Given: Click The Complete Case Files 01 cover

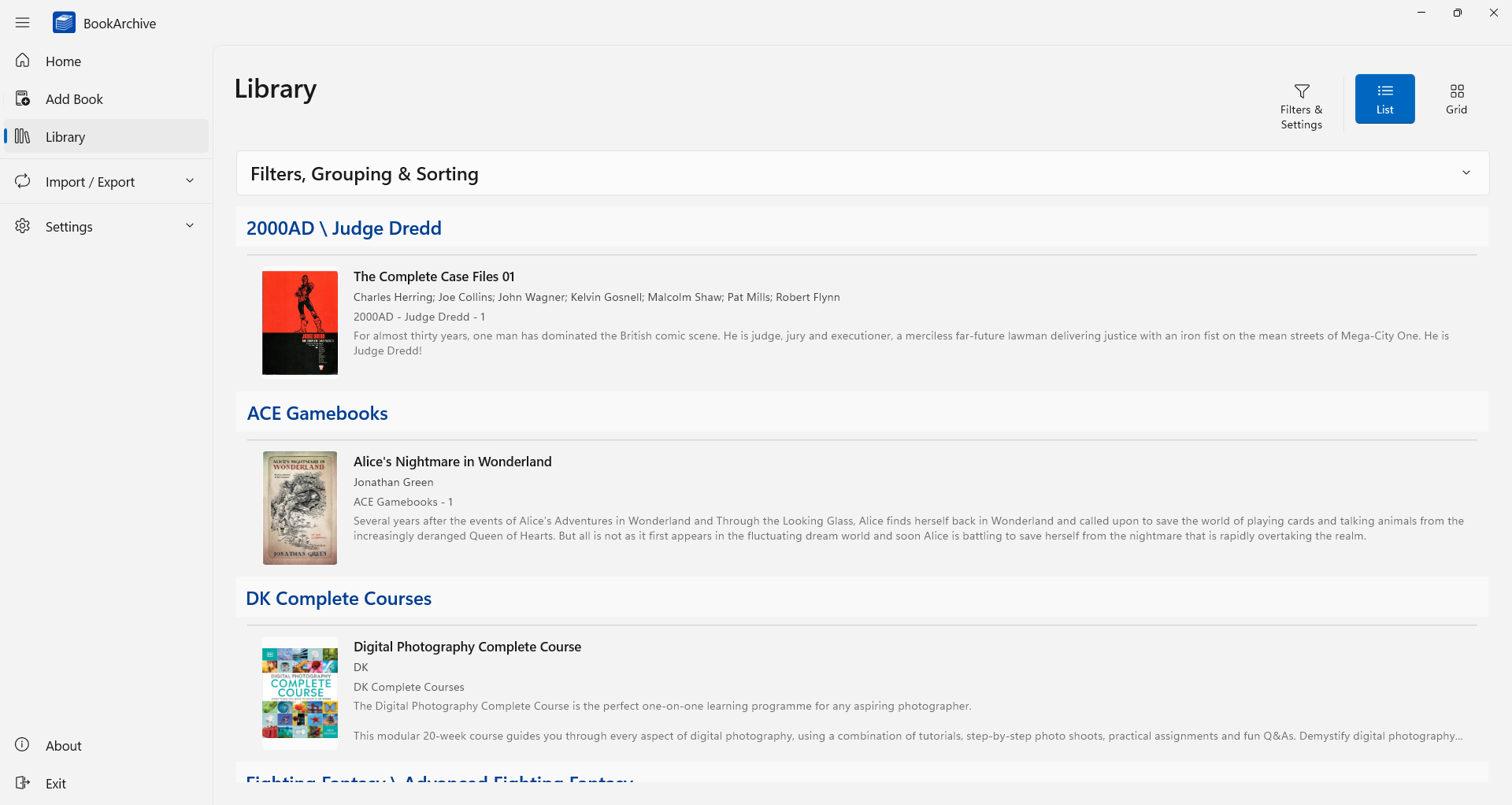Looking at the screenshot, I should click(x=299, y=323).
